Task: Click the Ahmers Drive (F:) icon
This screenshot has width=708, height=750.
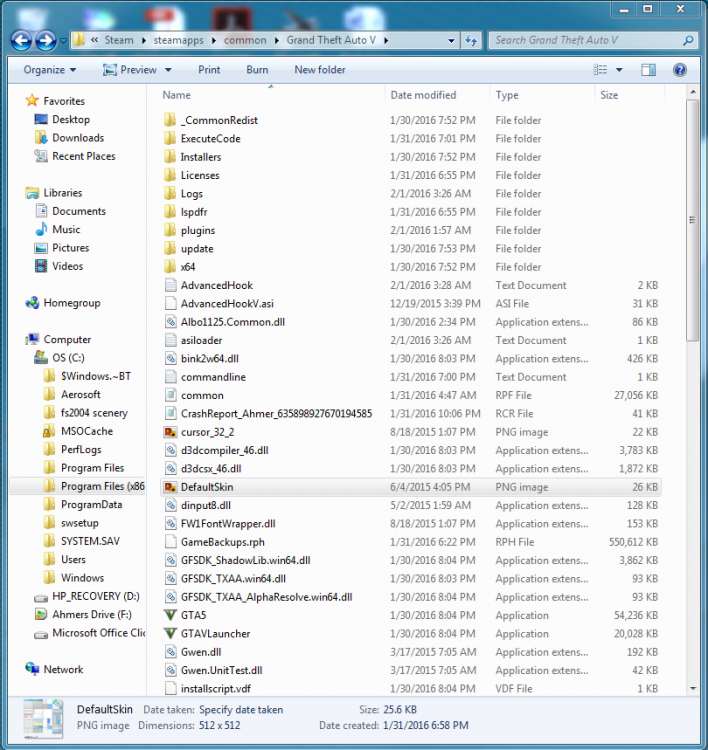Action: pos(41,614)
